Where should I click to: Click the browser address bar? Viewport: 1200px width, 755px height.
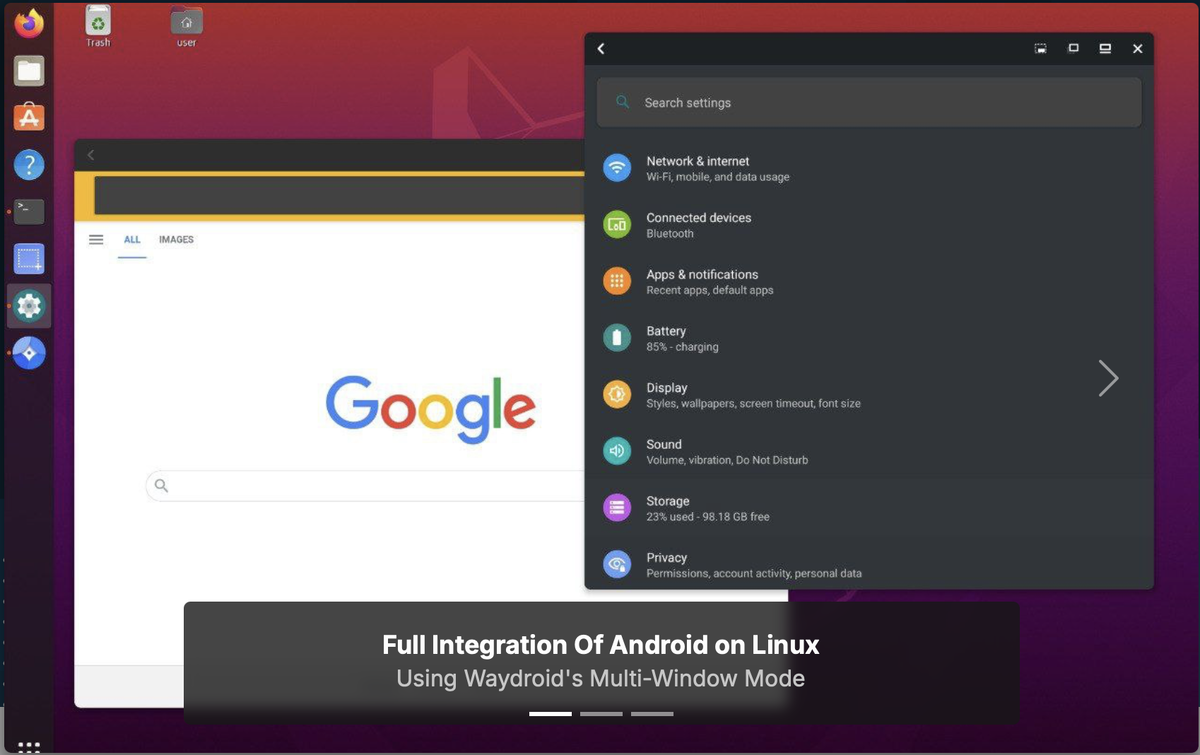pyautogui.click(x=340, y=197)
